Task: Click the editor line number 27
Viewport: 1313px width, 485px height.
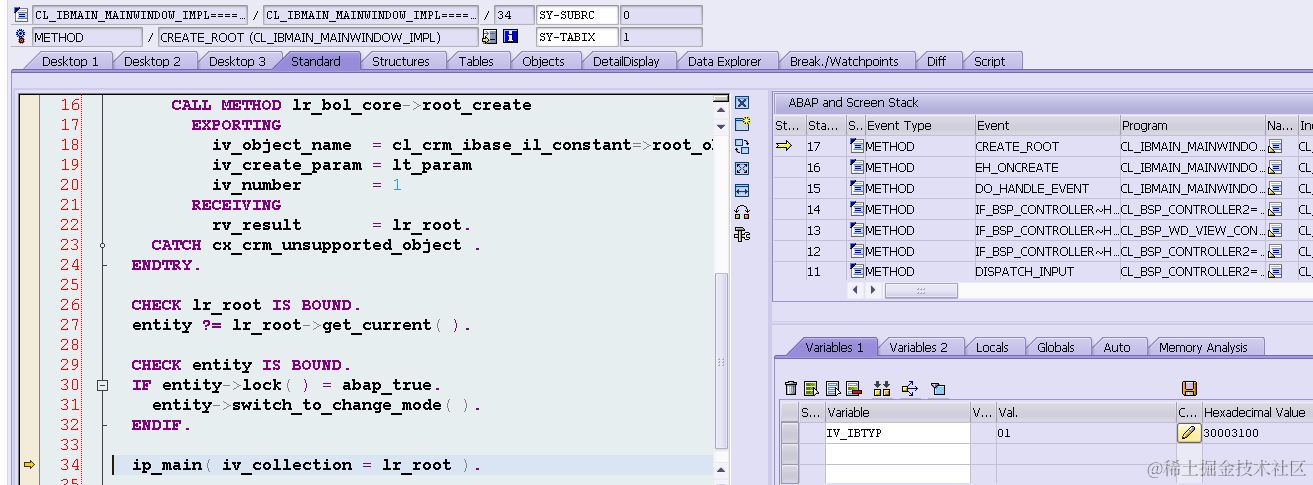Action: point(69,325)
